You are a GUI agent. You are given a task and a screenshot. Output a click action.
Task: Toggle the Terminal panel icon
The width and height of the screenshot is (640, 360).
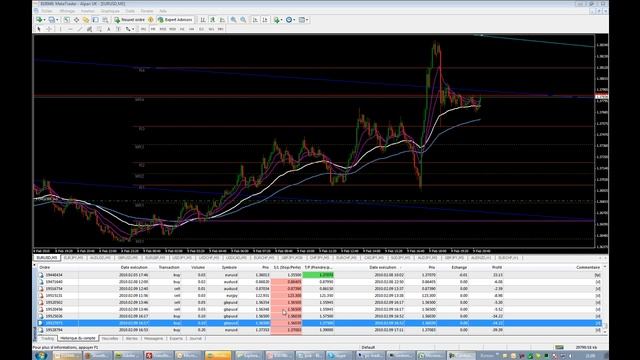click(96, 20)
